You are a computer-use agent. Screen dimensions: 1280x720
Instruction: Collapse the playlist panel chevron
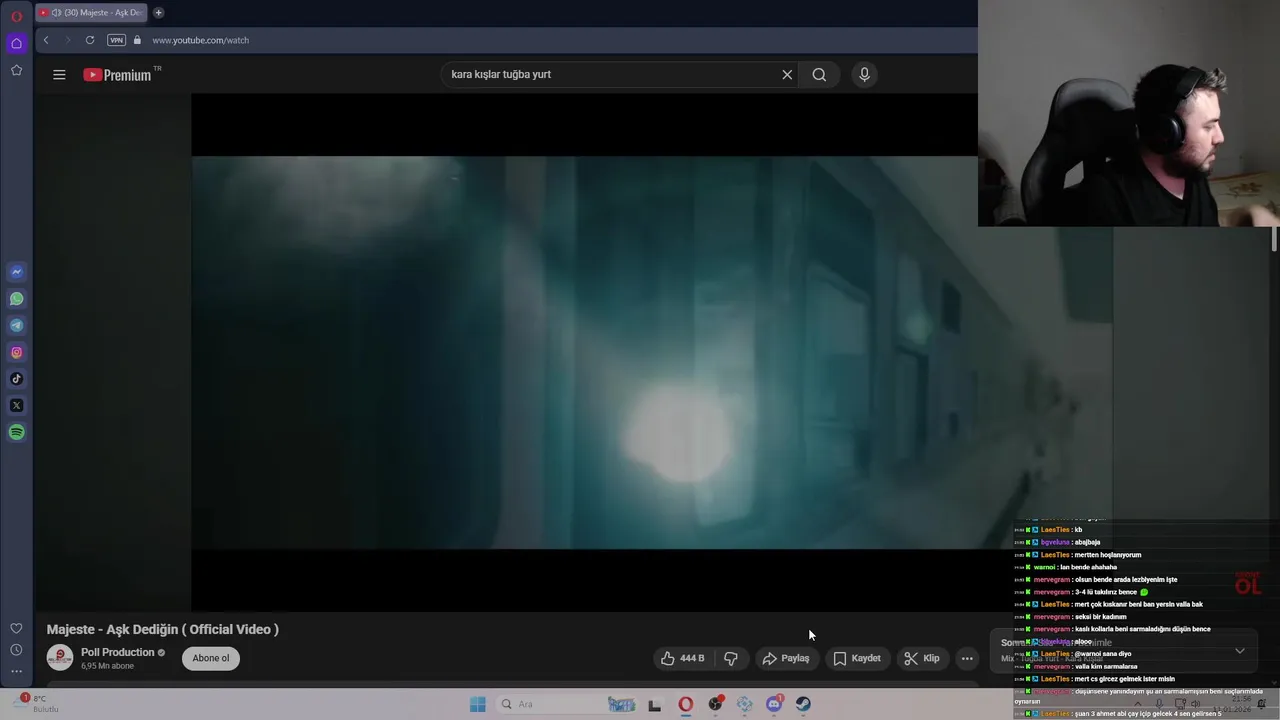coord(1240,651)
